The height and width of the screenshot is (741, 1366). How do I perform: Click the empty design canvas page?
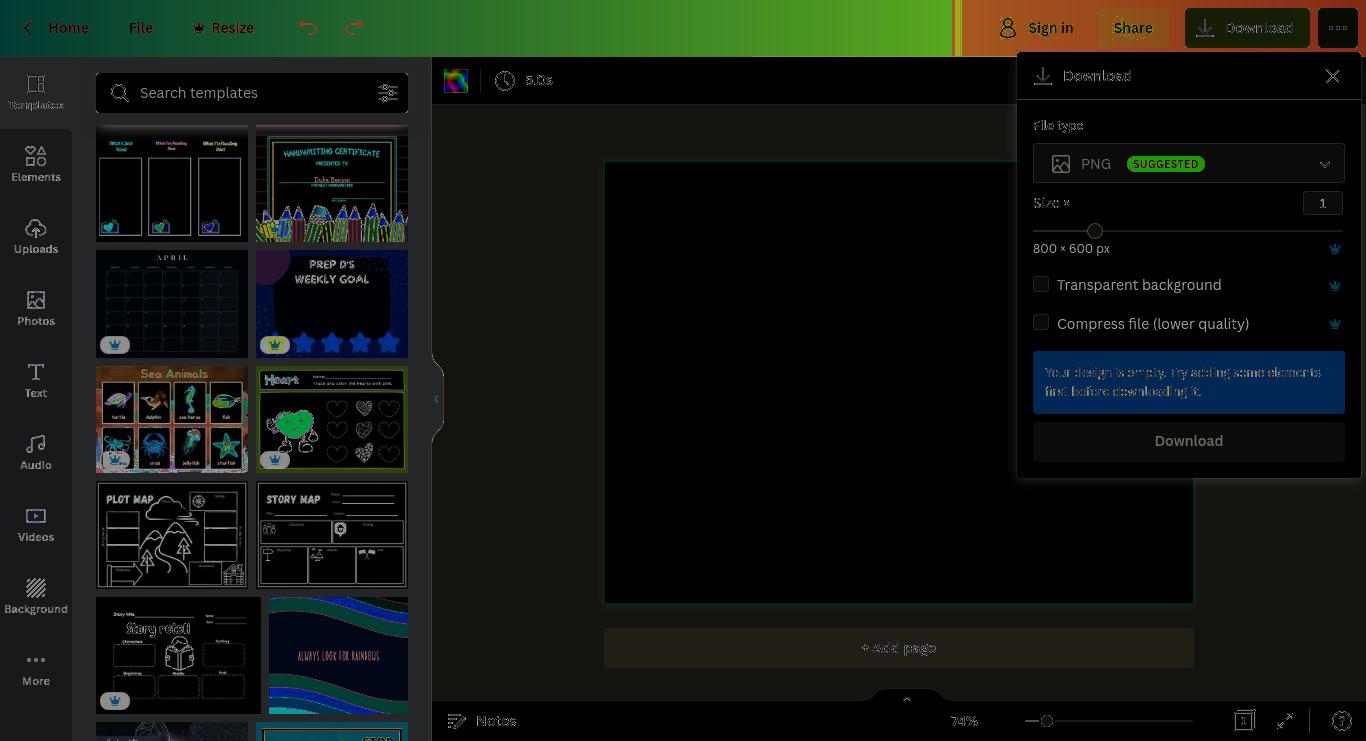(x=899, y=383)
